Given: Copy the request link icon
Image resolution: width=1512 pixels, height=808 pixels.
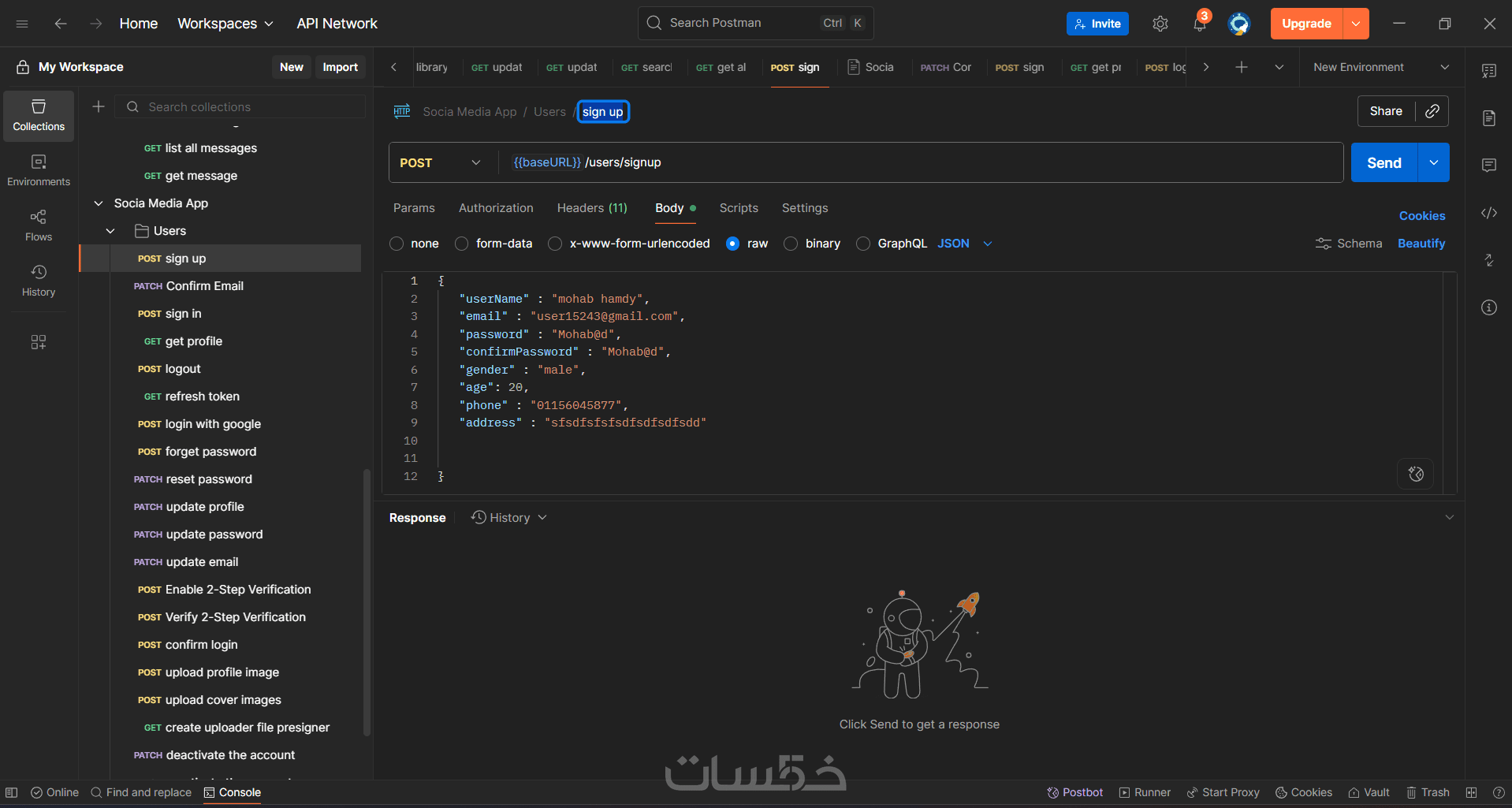Looking at the screenshot, I should (x=1432, y=111).
